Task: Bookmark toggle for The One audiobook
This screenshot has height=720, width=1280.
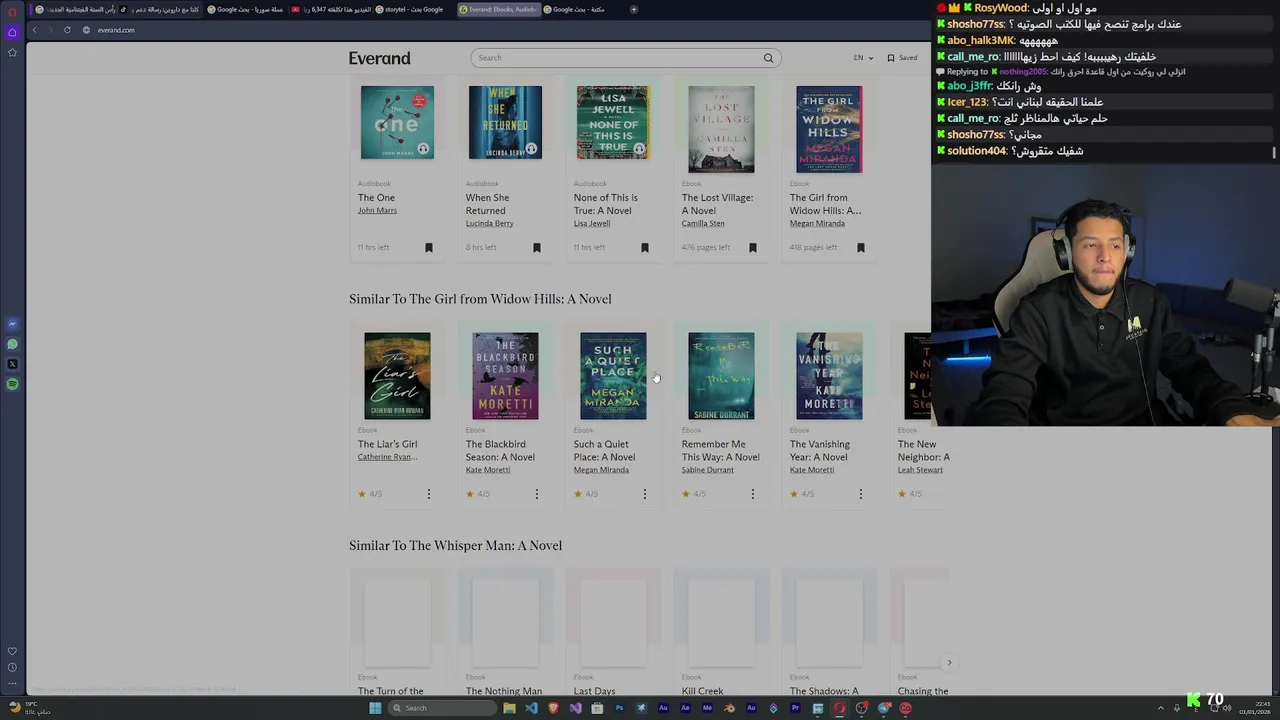Action: tap(429, 248)
